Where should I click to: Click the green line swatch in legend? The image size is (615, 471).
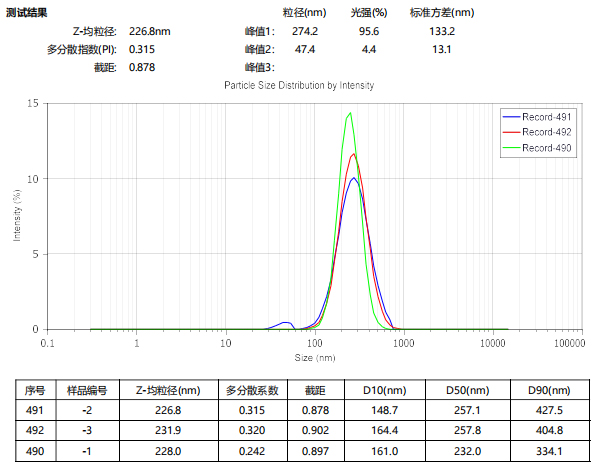tap(511, 148)
